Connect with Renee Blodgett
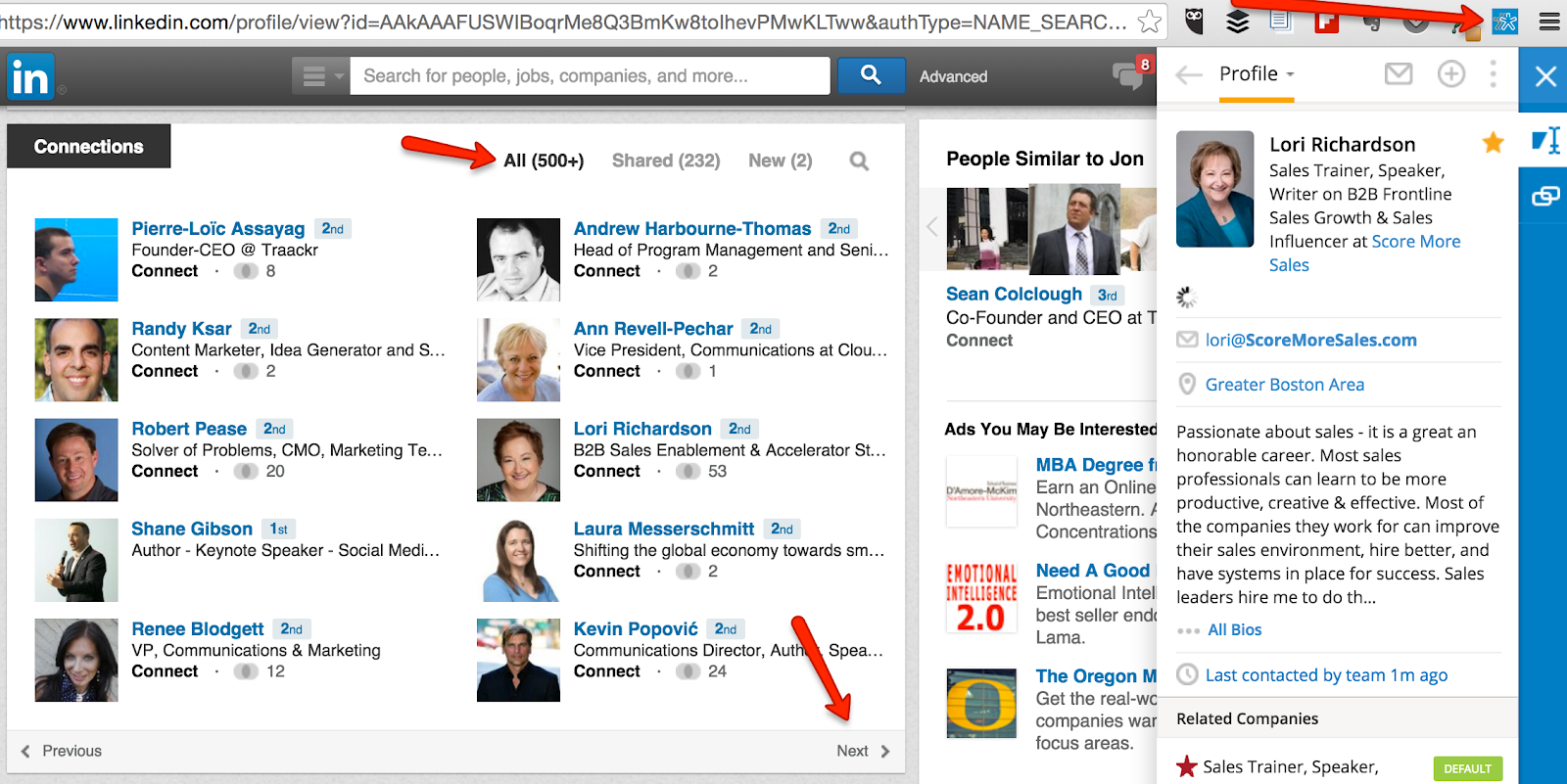 point(165,671)
